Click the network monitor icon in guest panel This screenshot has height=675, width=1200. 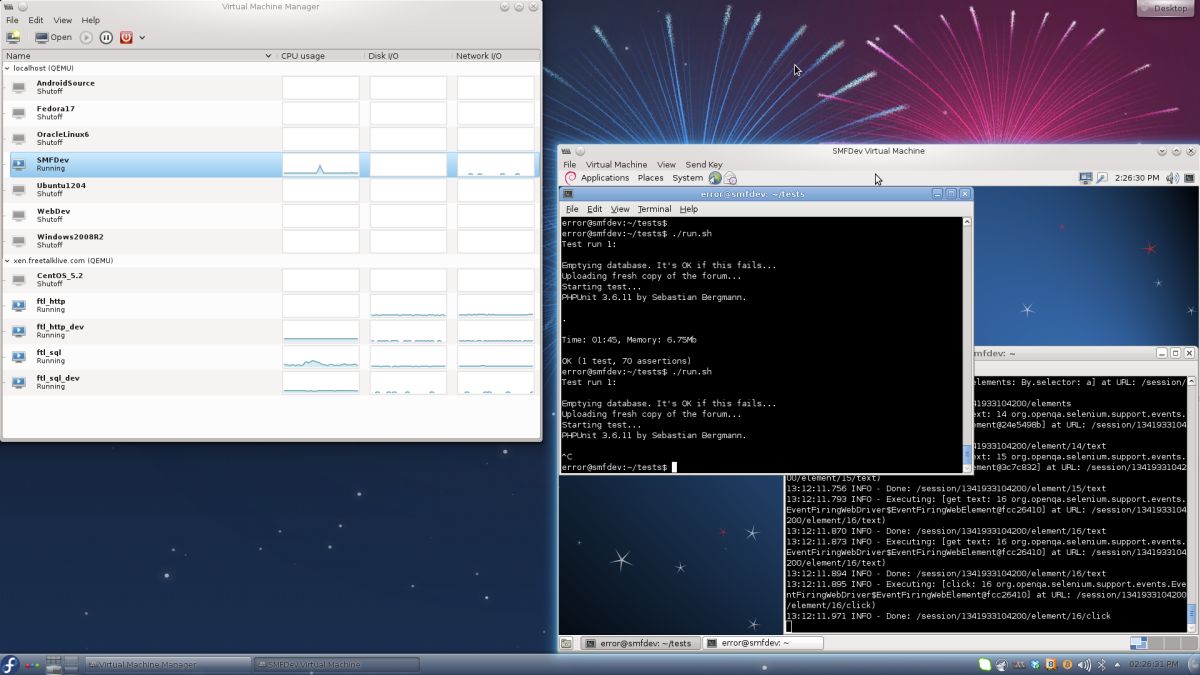coord(1086,178)
